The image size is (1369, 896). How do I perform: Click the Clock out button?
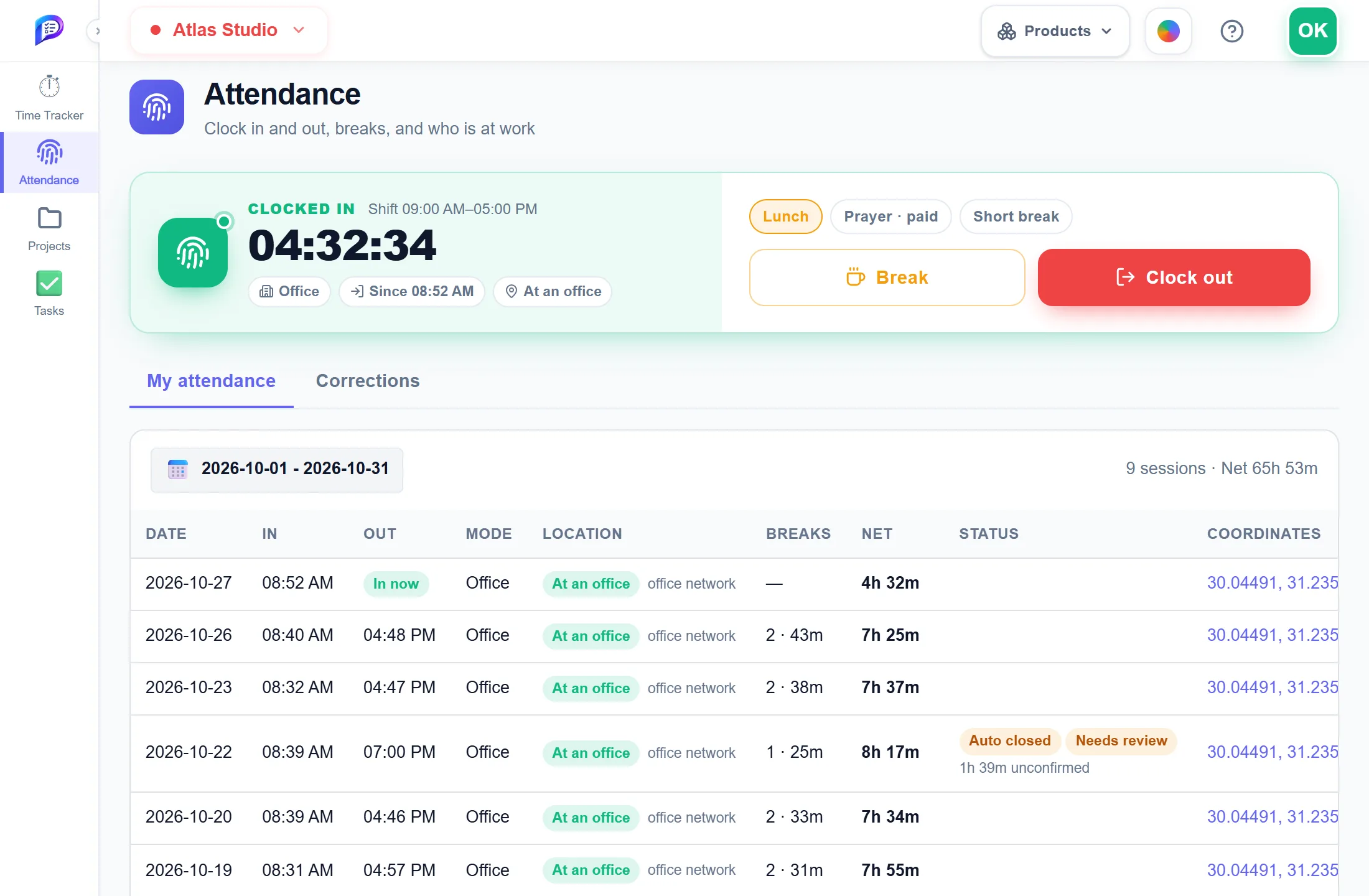click(x=1174, y=278)
